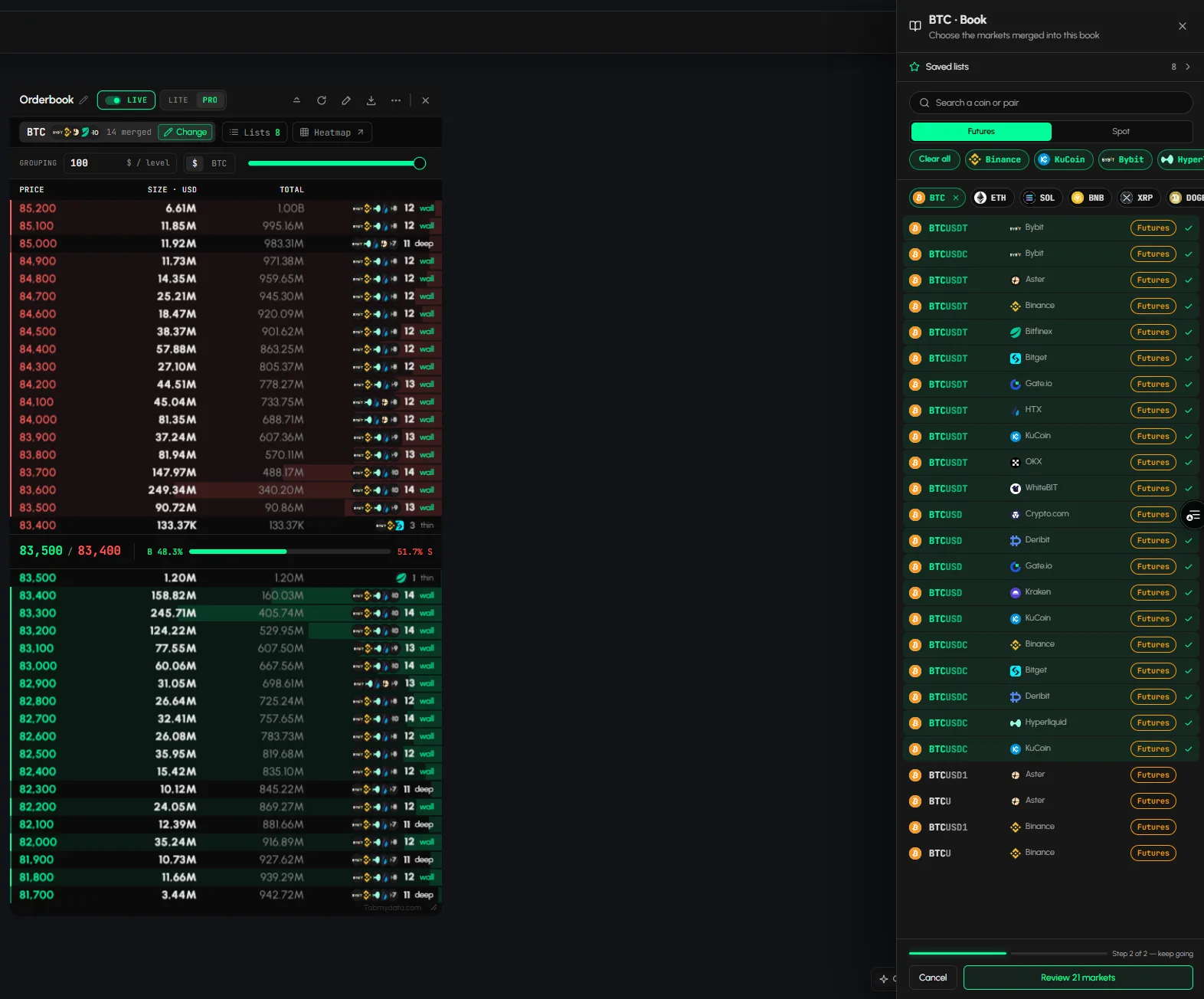1204x999 pixels.
Task: Close the BTC Book panel
Action: click(1183, 26)
